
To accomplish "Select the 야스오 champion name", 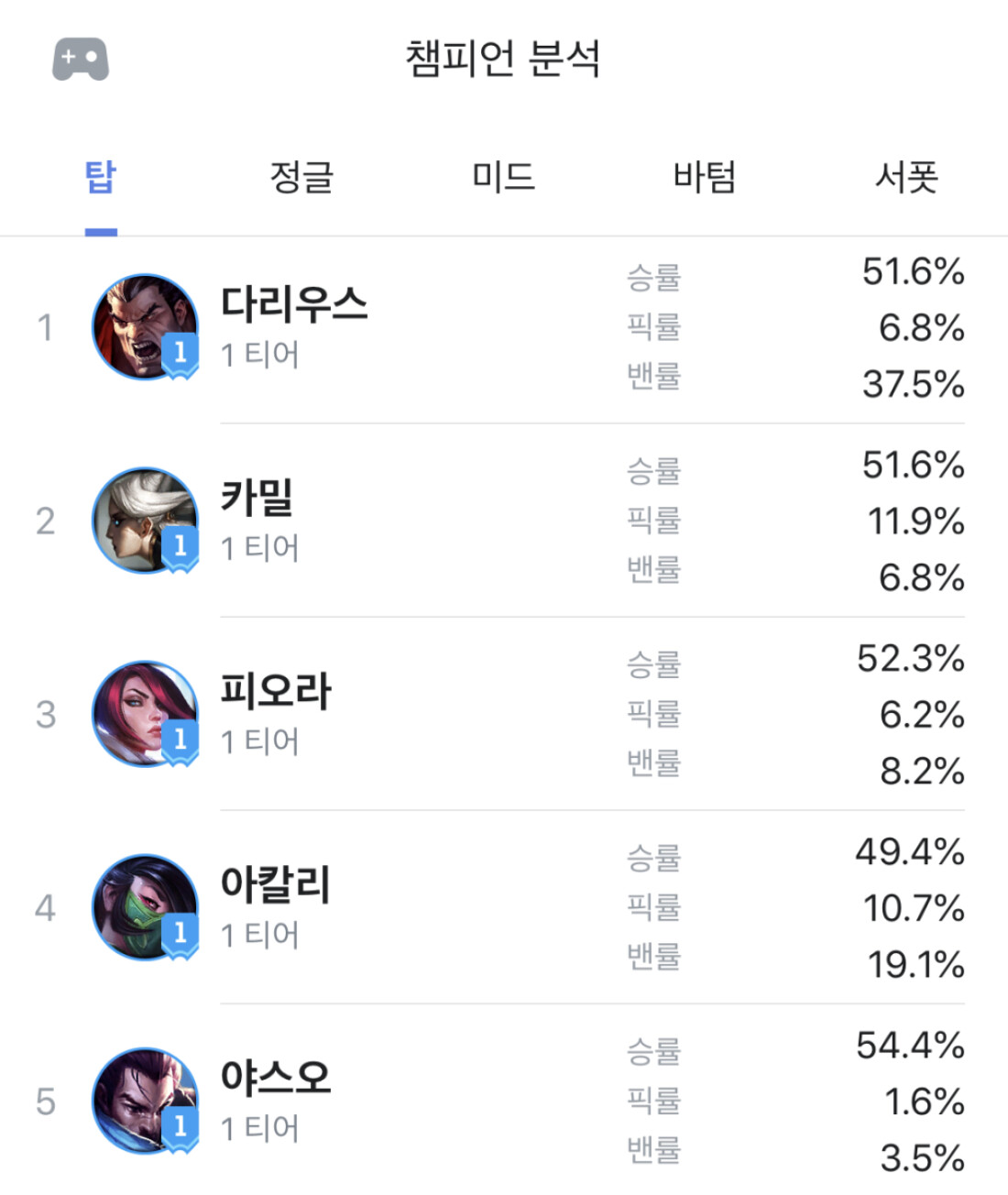I will (276, 1077).
